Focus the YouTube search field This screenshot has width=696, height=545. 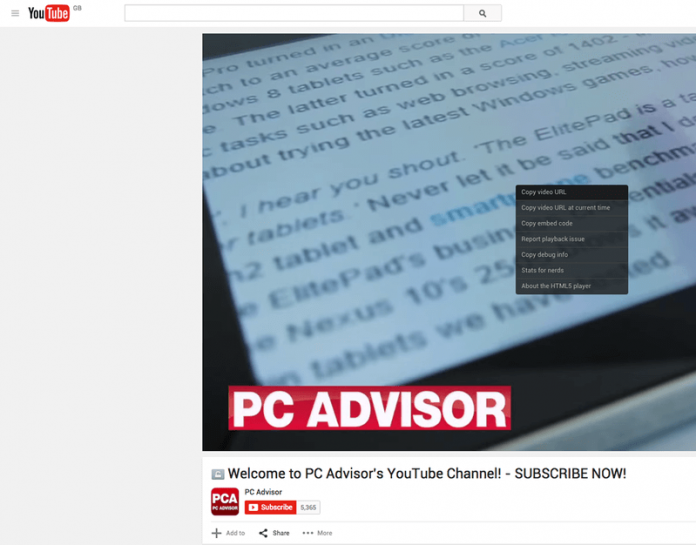pyautogui.click(x=294, y=13)
